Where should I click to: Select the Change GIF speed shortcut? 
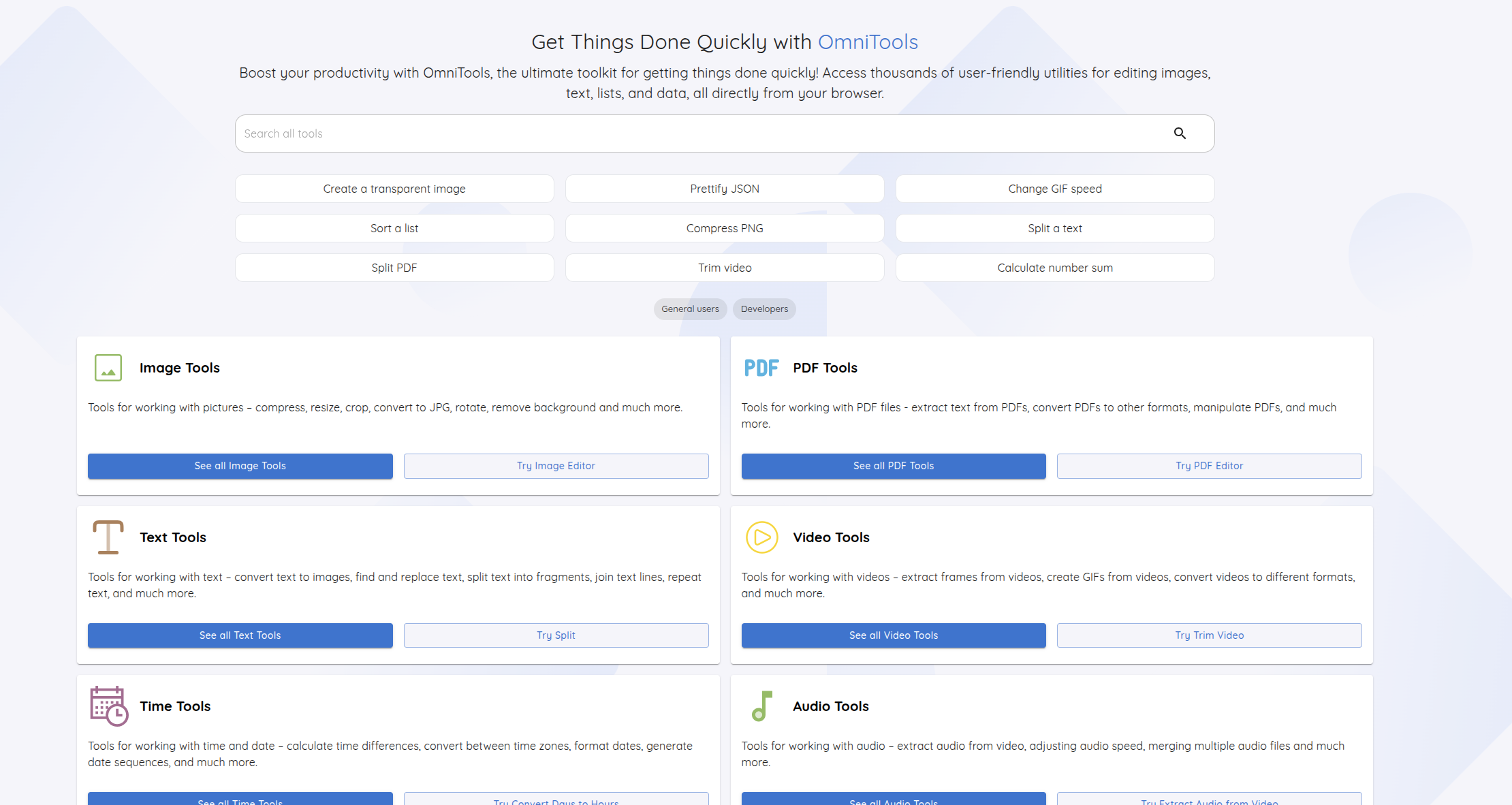(x=1055, y=189)
